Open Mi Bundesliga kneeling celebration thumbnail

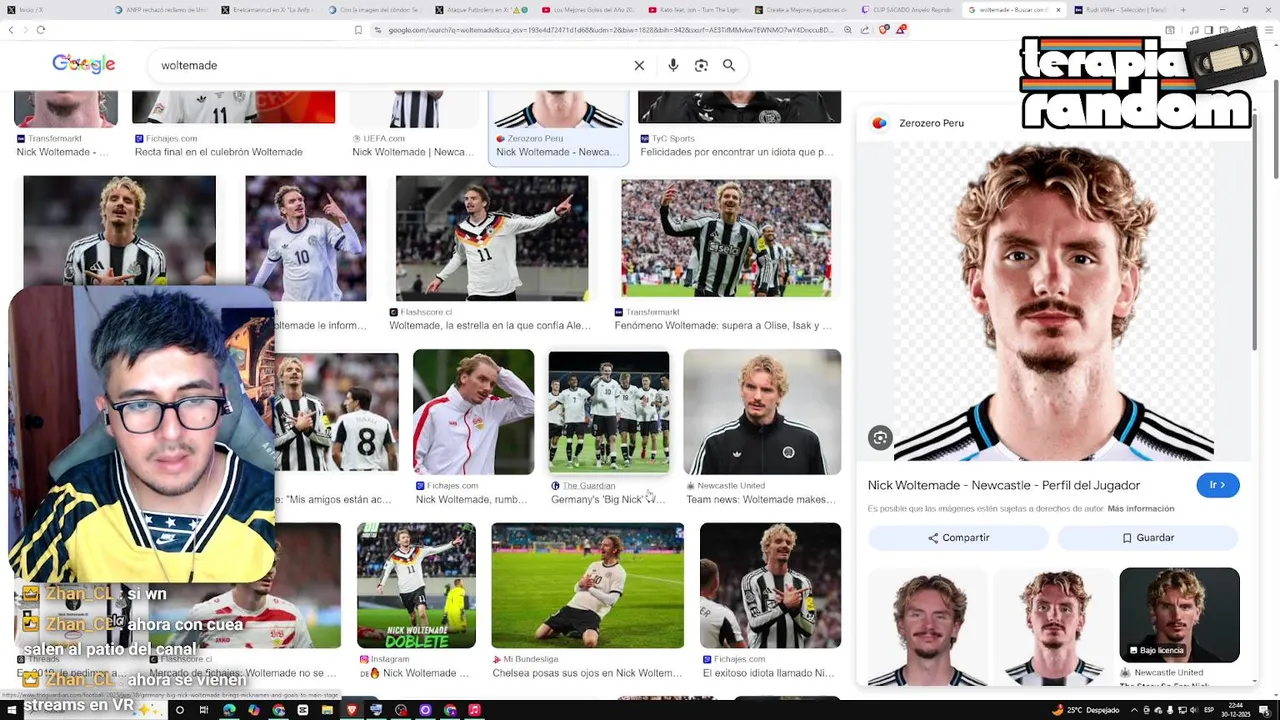pyautogui.click(x=588, y=585)
